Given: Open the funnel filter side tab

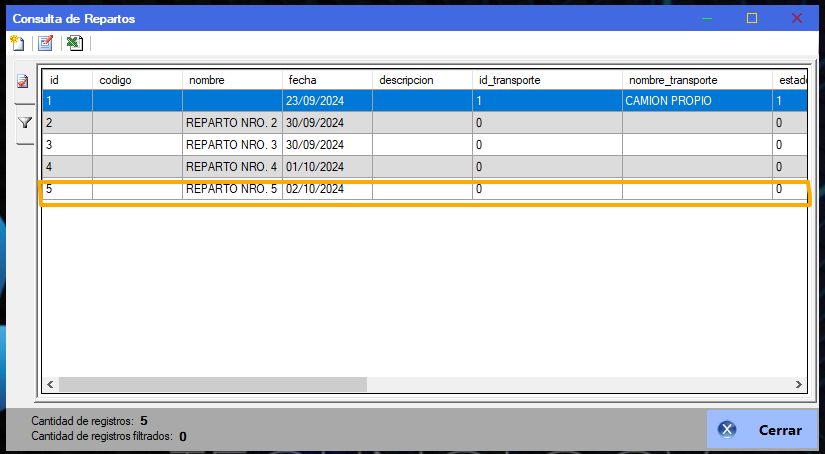Looking at the screenshot, I should click(25, 122).
